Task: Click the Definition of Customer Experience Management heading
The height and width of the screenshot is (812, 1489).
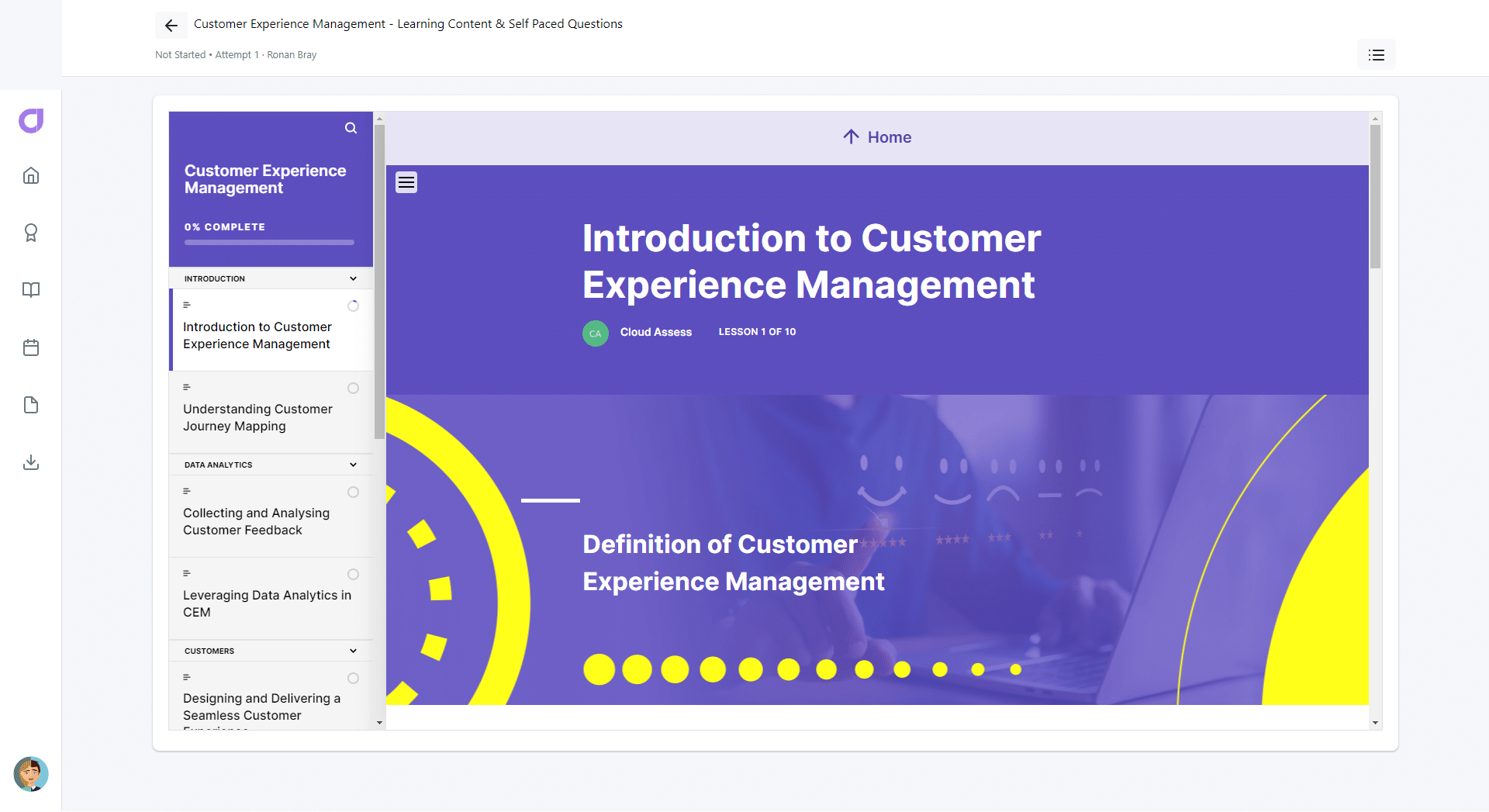Action: [x=734, y=563]
